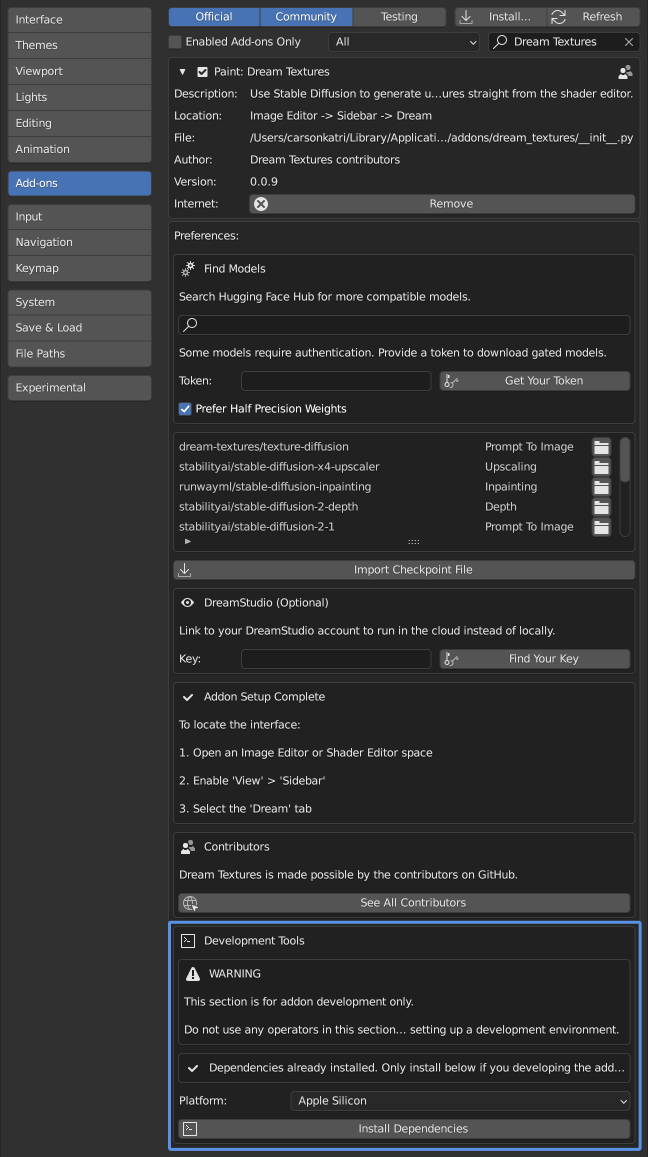Uncheck Prefer Half Precision Weights

[x=185, y=409]
